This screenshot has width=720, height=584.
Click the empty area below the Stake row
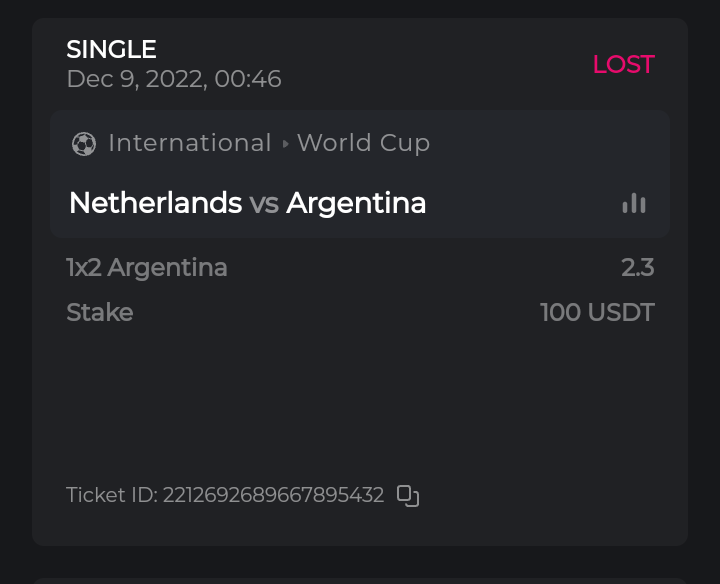360,400
